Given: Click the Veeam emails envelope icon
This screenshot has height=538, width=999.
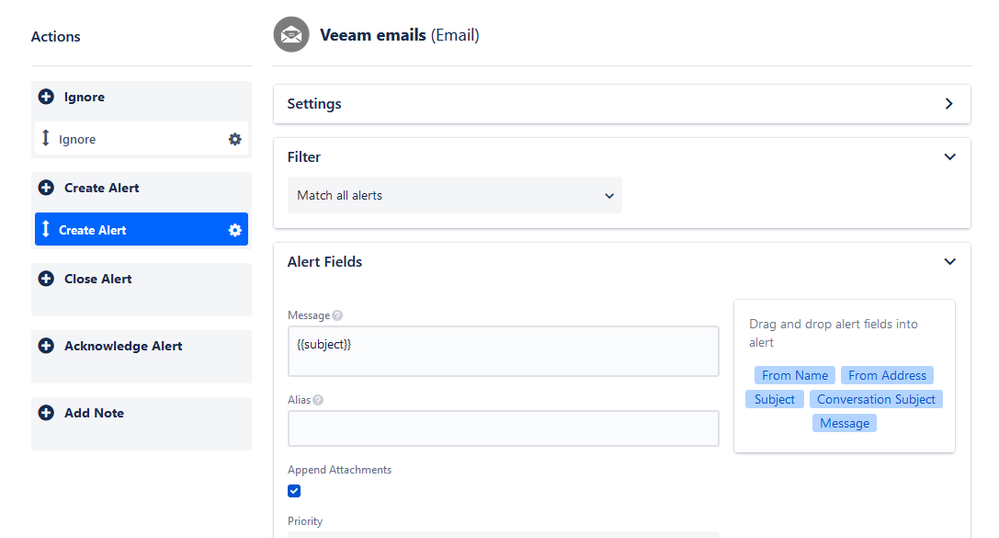Looking at the screenshot, I should point(291,34).
